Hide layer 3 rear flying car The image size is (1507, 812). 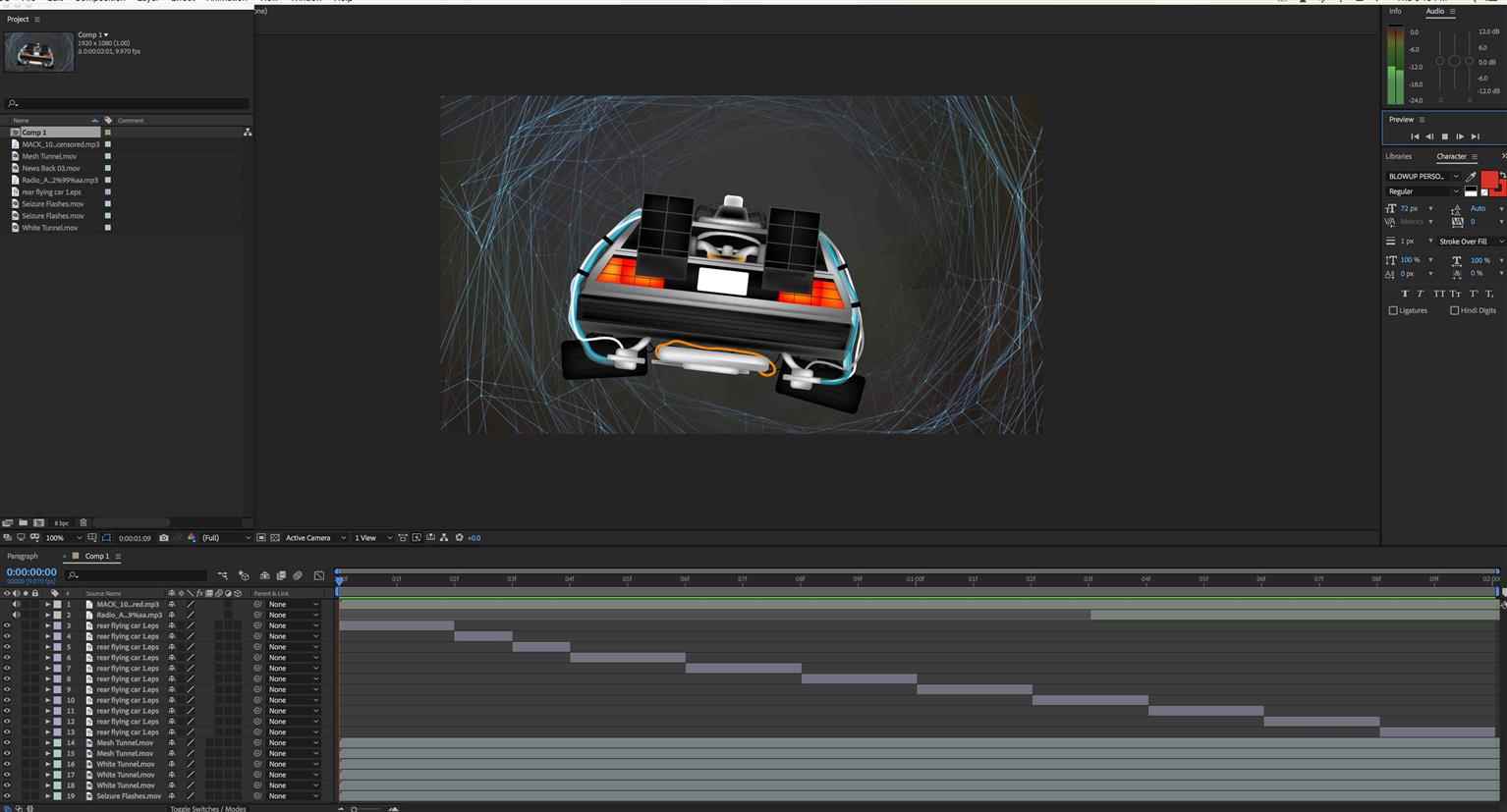point(7,625)
